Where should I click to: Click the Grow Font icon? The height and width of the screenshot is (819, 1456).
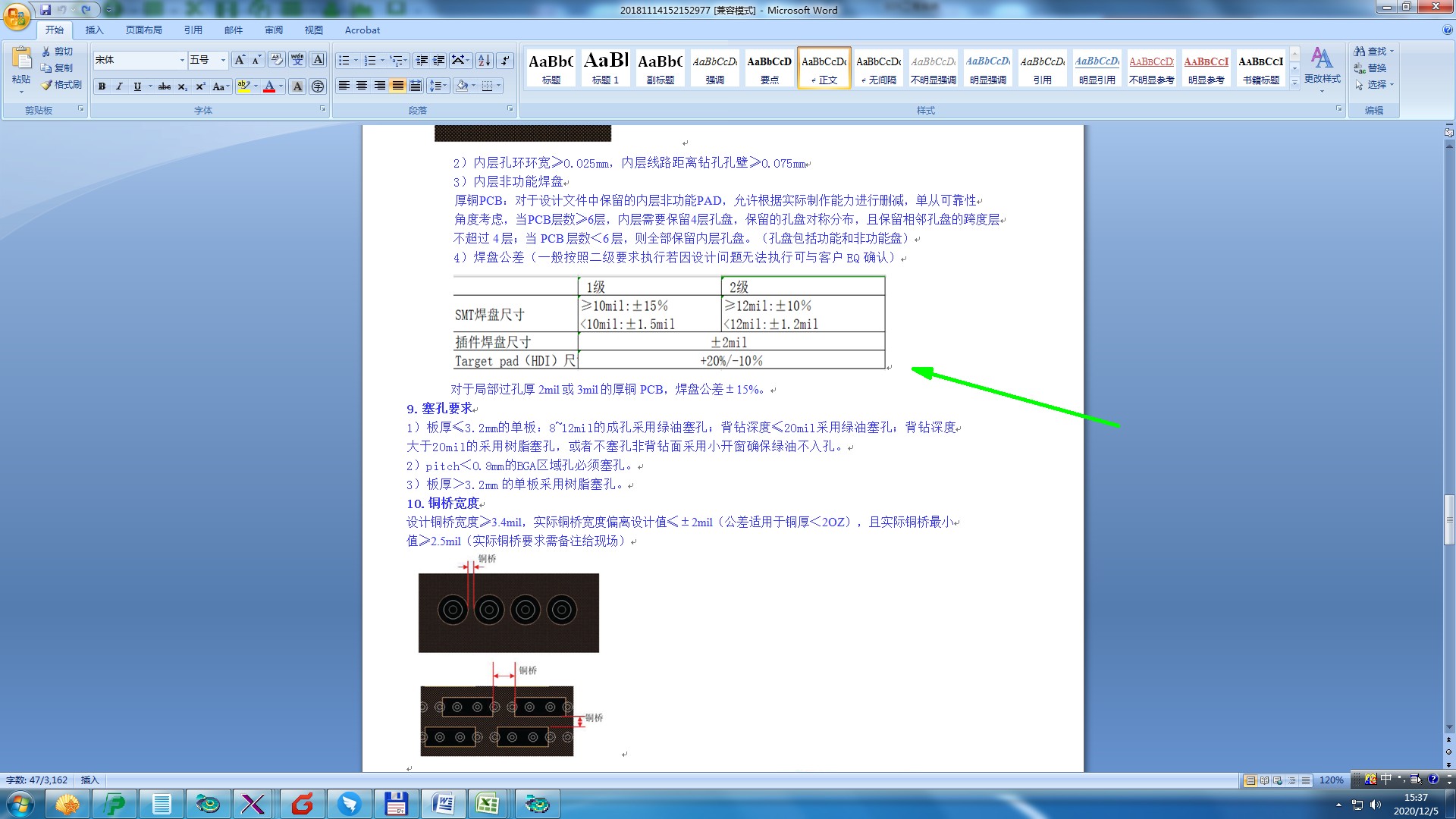tap(240, 60)
